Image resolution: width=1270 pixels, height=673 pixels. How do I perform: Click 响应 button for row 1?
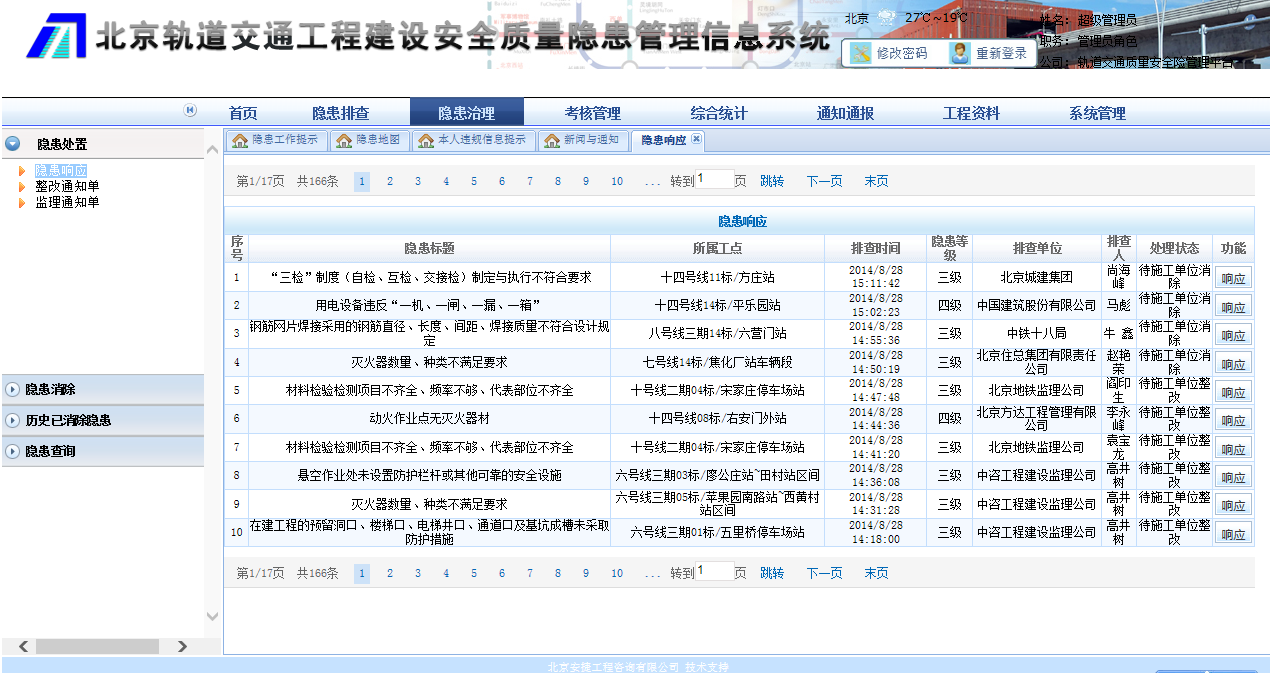tap(1233, 279)
